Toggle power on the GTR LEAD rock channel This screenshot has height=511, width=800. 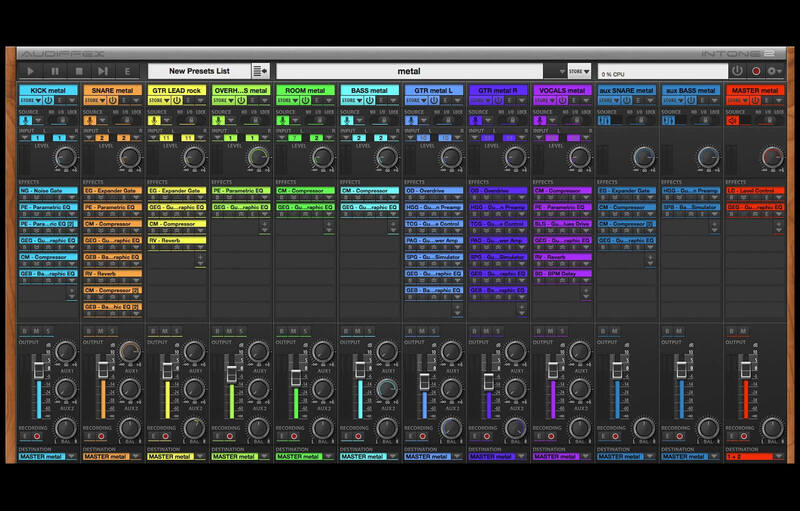click(x=177, y=100)
